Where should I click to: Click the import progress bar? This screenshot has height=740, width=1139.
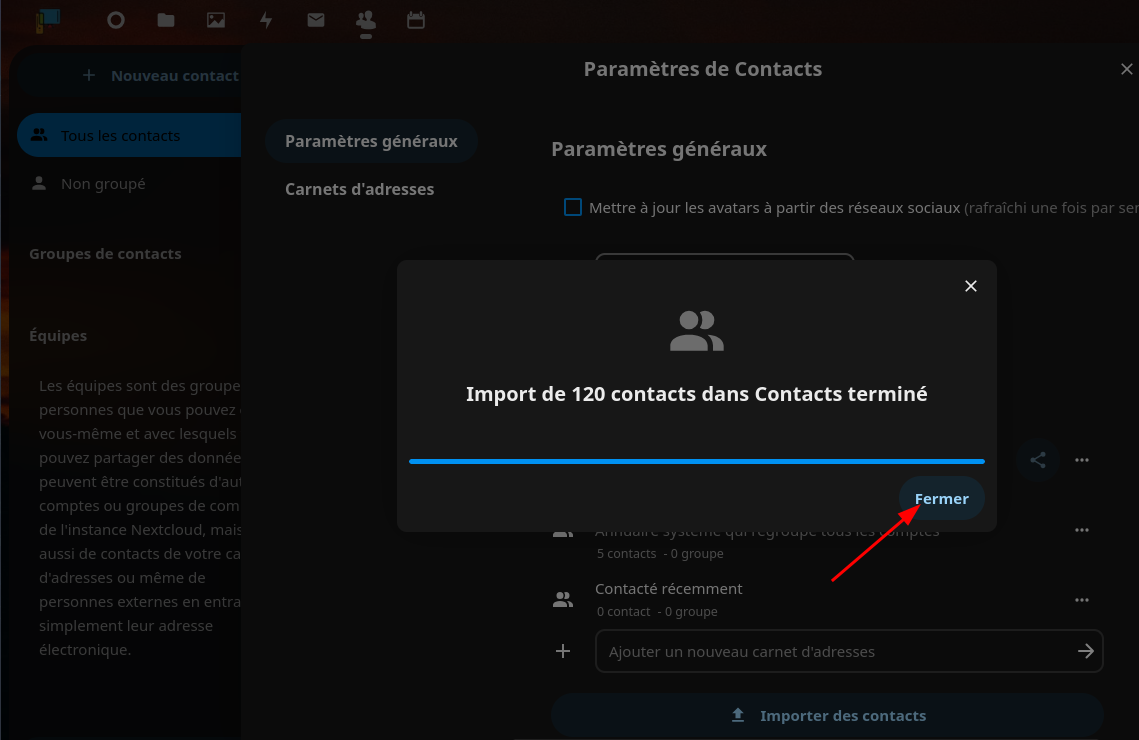click(696, 461)
